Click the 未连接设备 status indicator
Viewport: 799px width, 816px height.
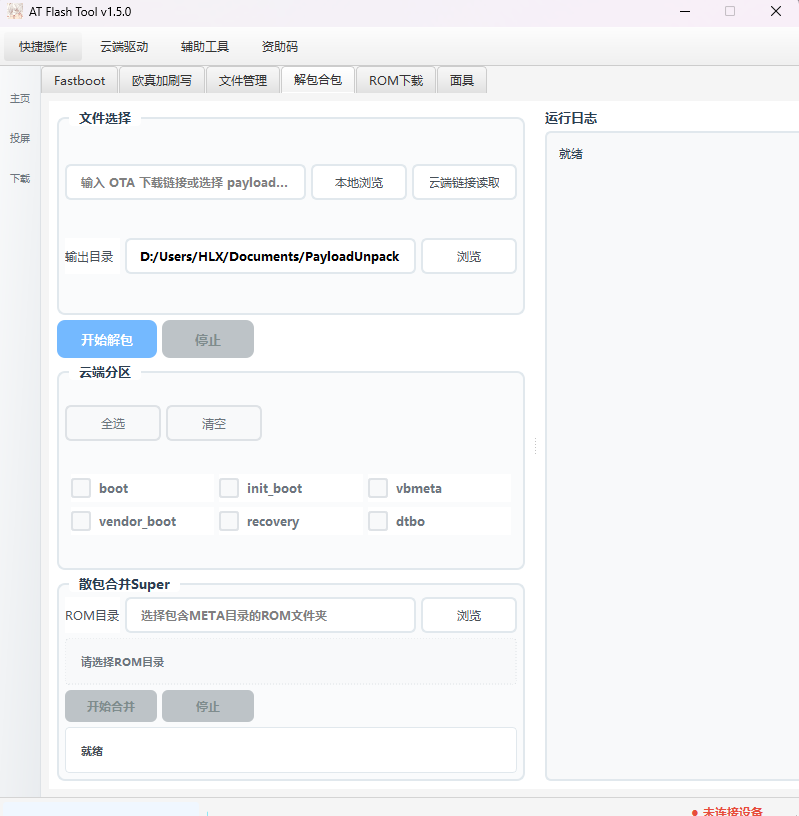(x=727, y=811)
